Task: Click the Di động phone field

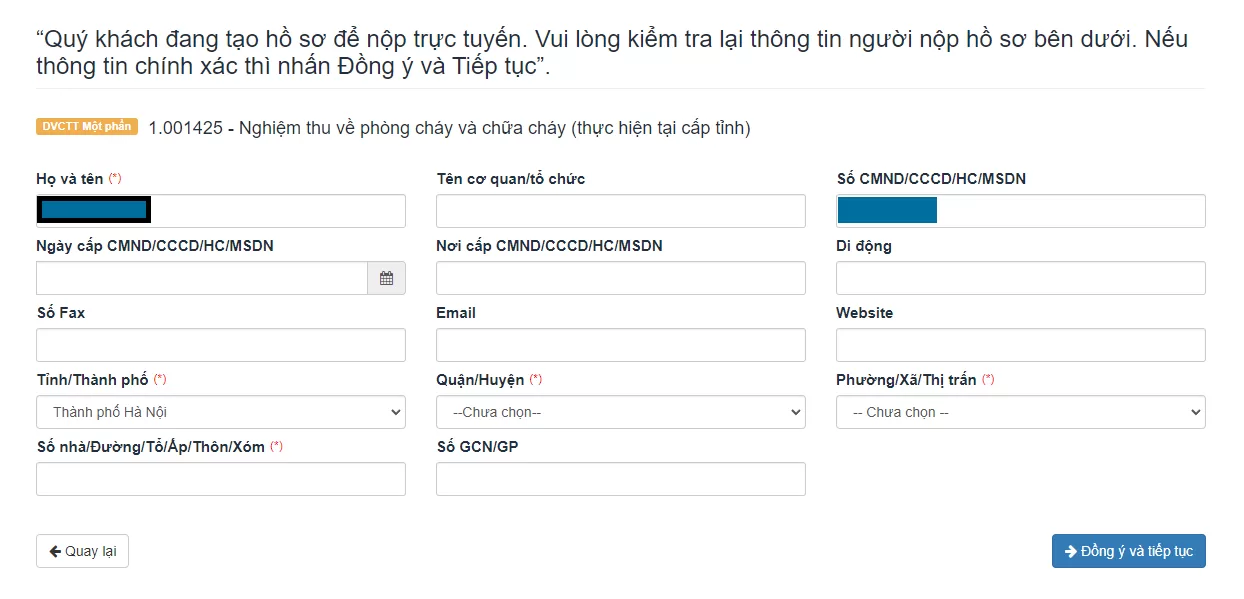Action: (x=1021, y=278)
